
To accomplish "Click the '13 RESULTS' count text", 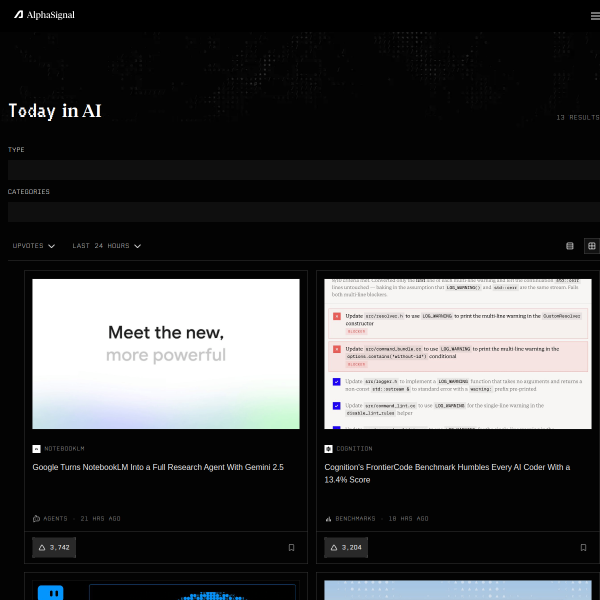I will pyautogui.click(x=578, y=117).
